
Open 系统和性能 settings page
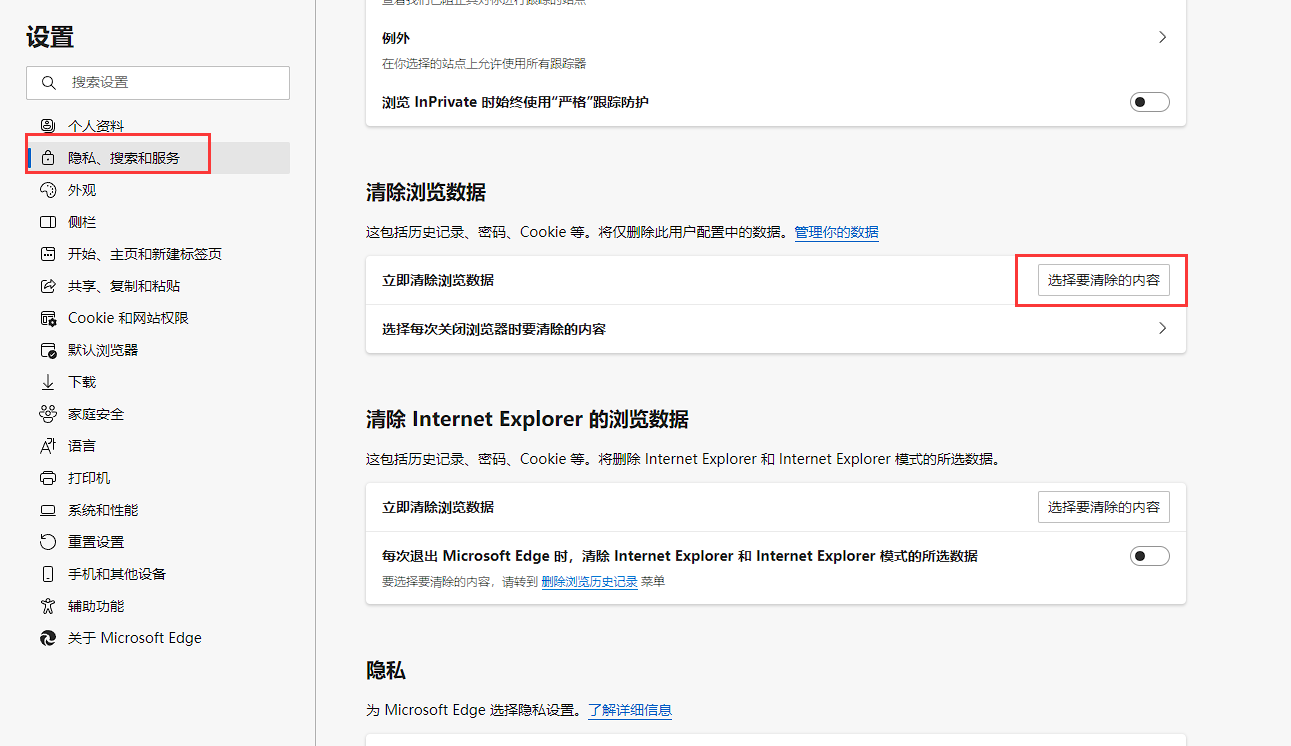tap(158, 510)
